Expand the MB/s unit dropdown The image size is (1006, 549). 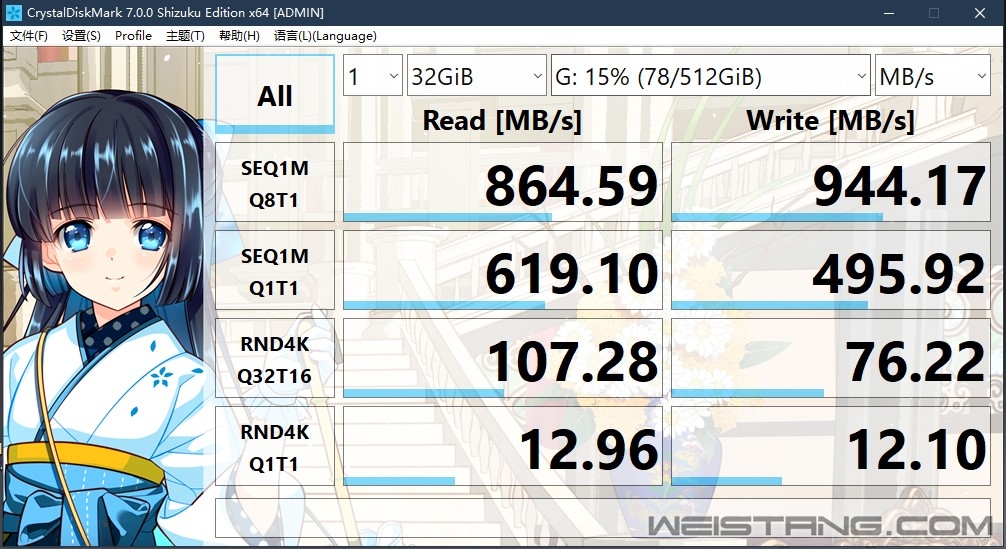[x=933, y=76]
